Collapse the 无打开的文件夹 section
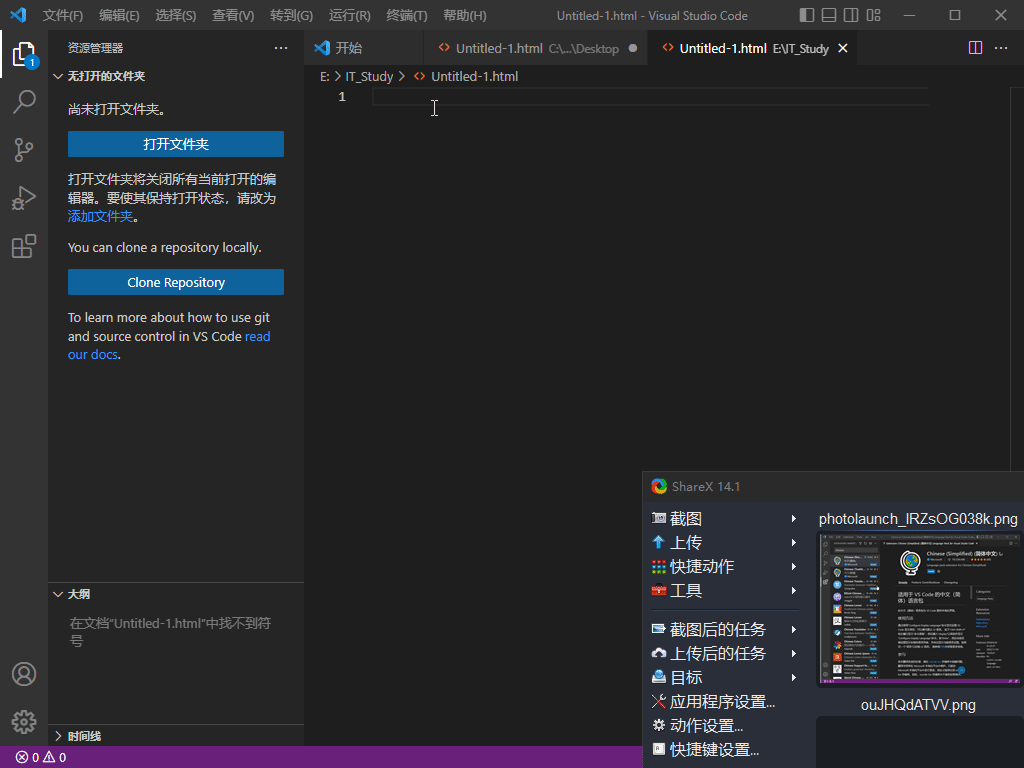 pyautogui.click(x=176, y=76)
